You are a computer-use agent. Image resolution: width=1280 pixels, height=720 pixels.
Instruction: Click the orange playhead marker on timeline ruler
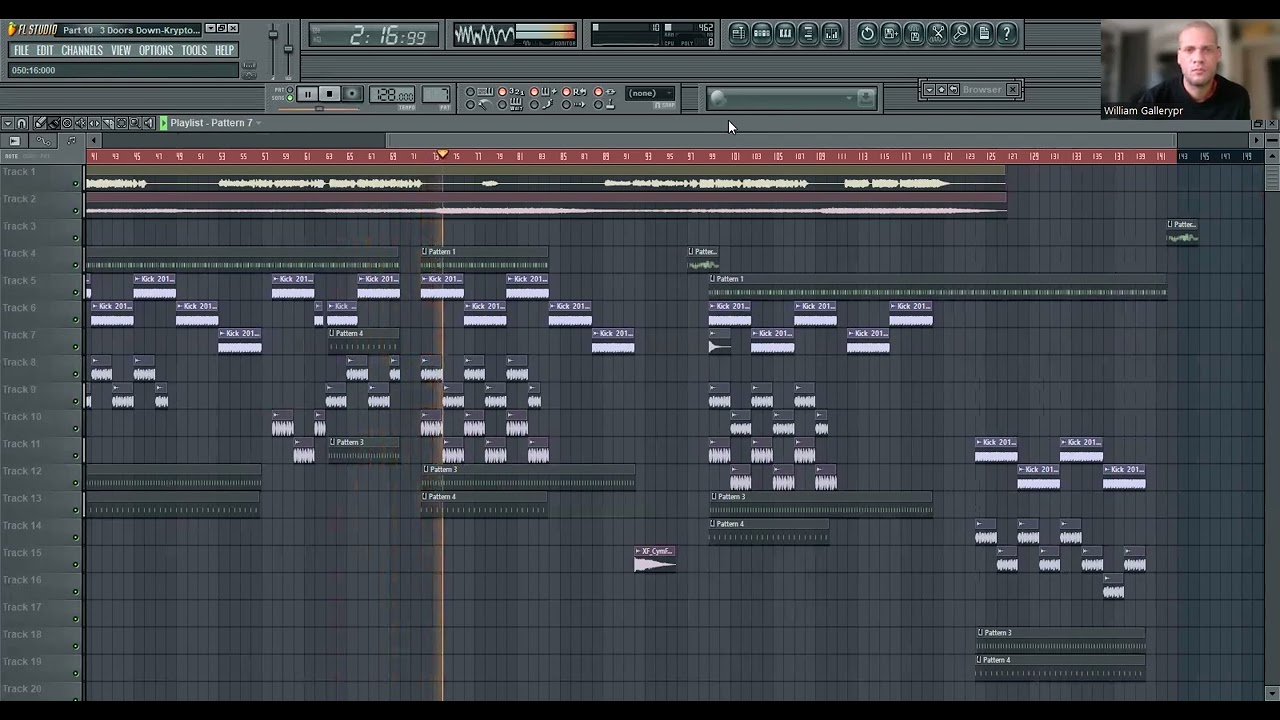(442, 155)
